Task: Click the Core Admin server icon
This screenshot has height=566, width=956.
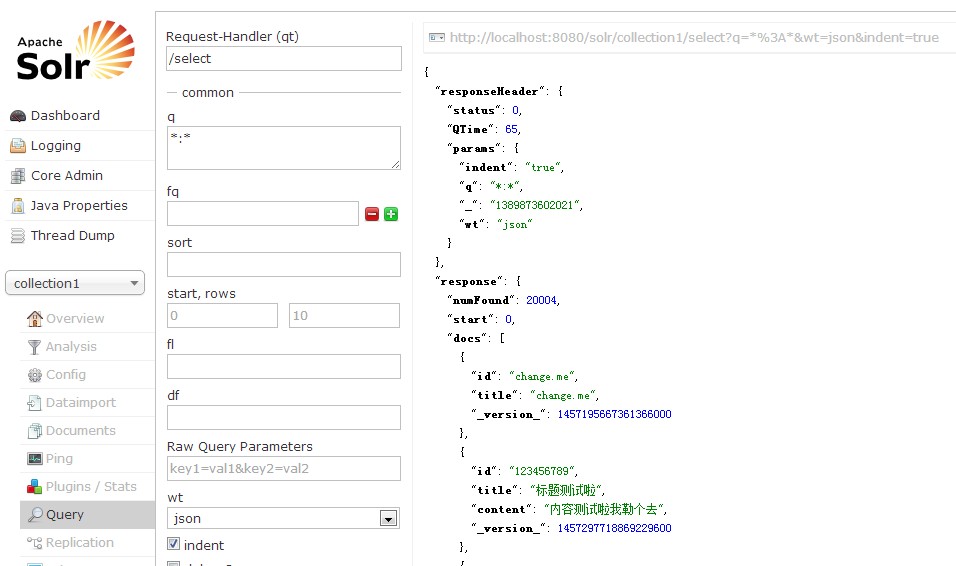Action: [18, 176]
